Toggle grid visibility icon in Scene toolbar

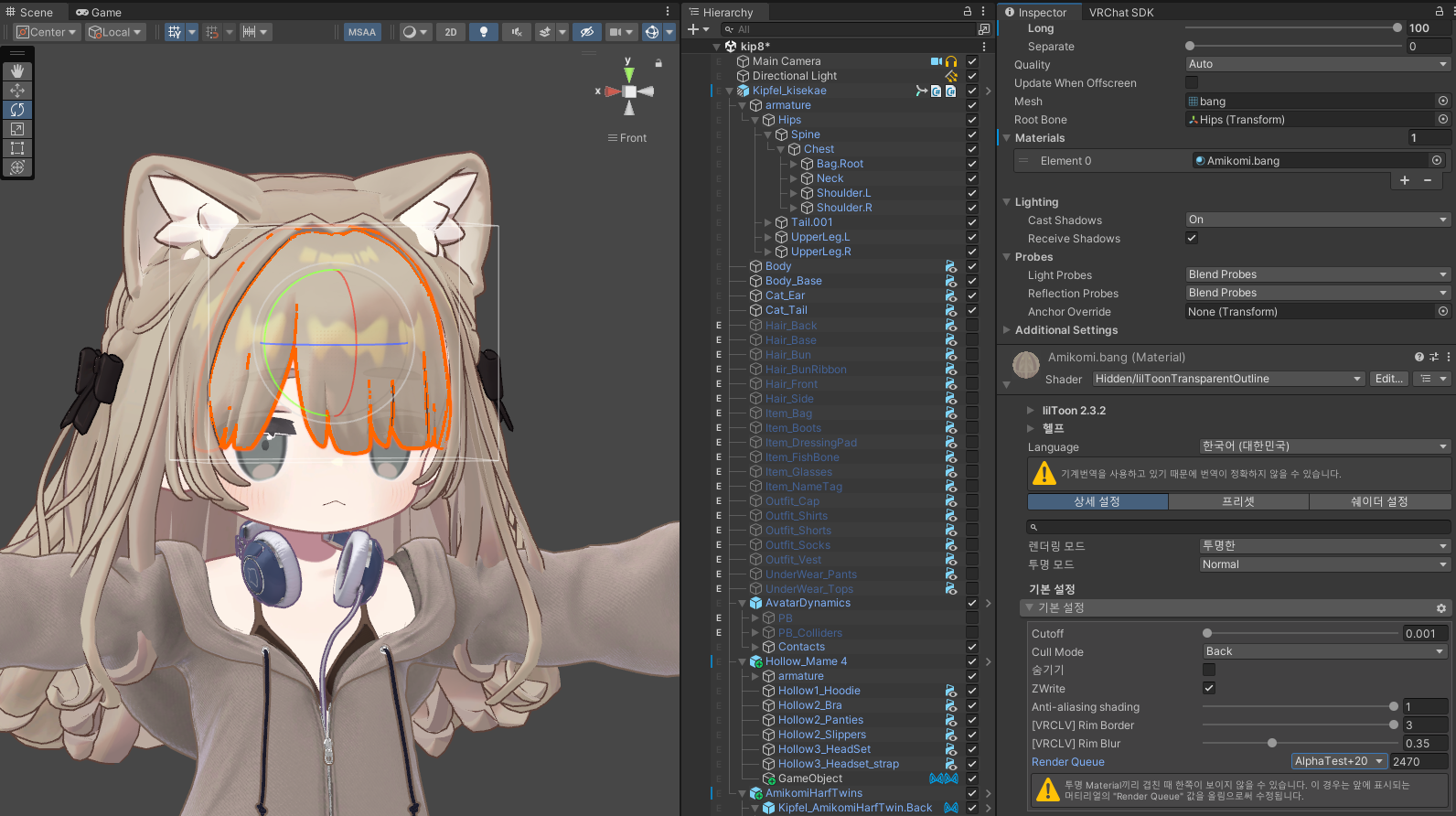point(175,32)
